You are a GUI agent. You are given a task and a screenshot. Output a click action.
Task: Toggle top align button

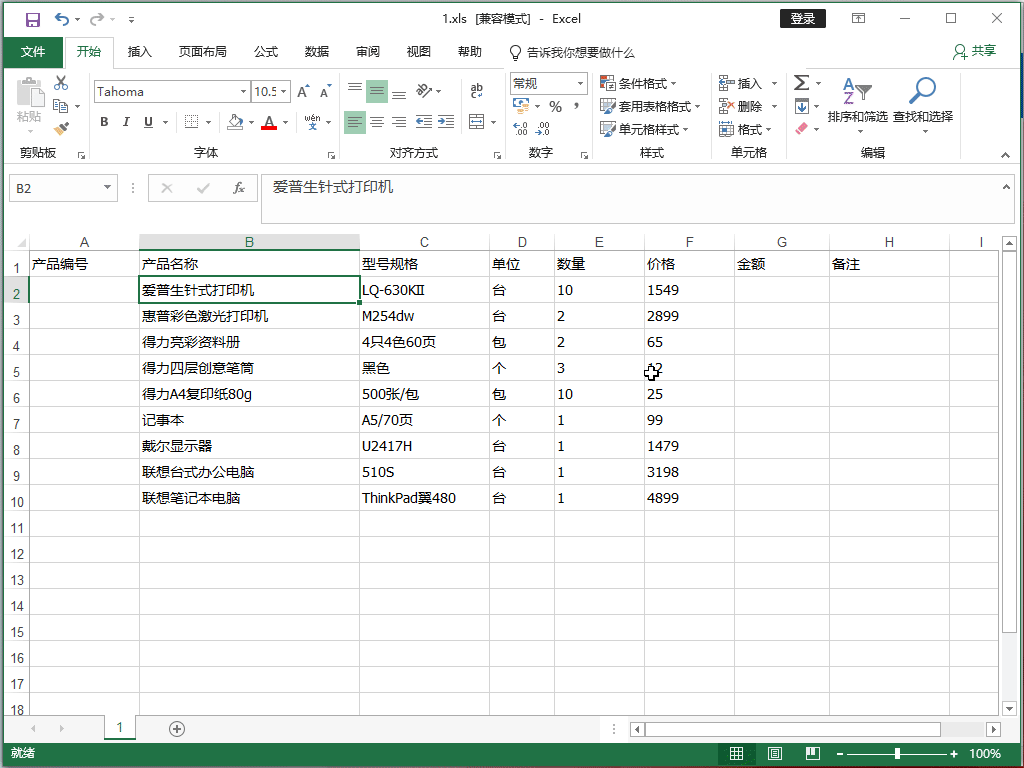355,91
